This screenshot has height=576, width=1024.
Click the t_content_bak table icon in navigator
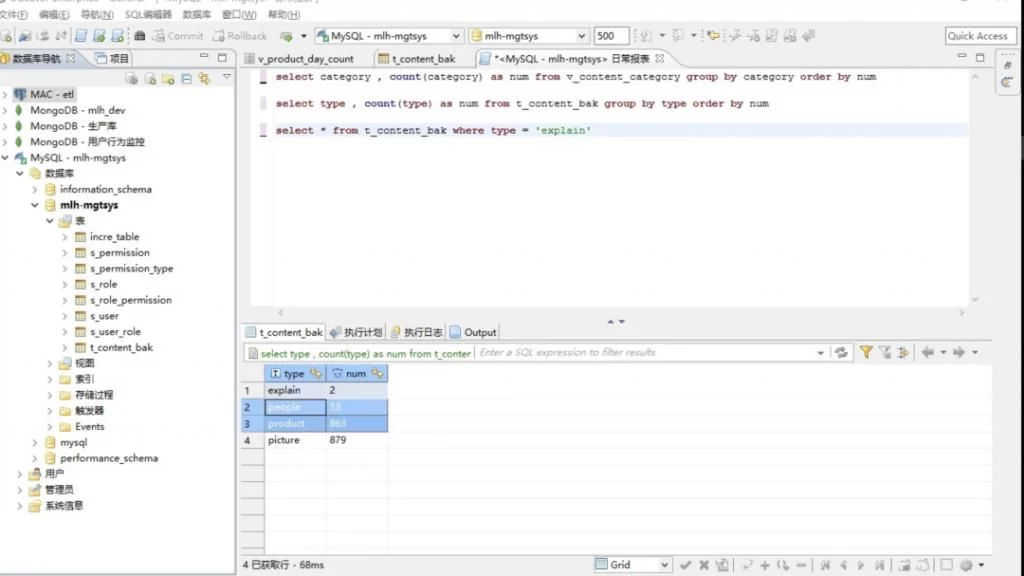80,348
